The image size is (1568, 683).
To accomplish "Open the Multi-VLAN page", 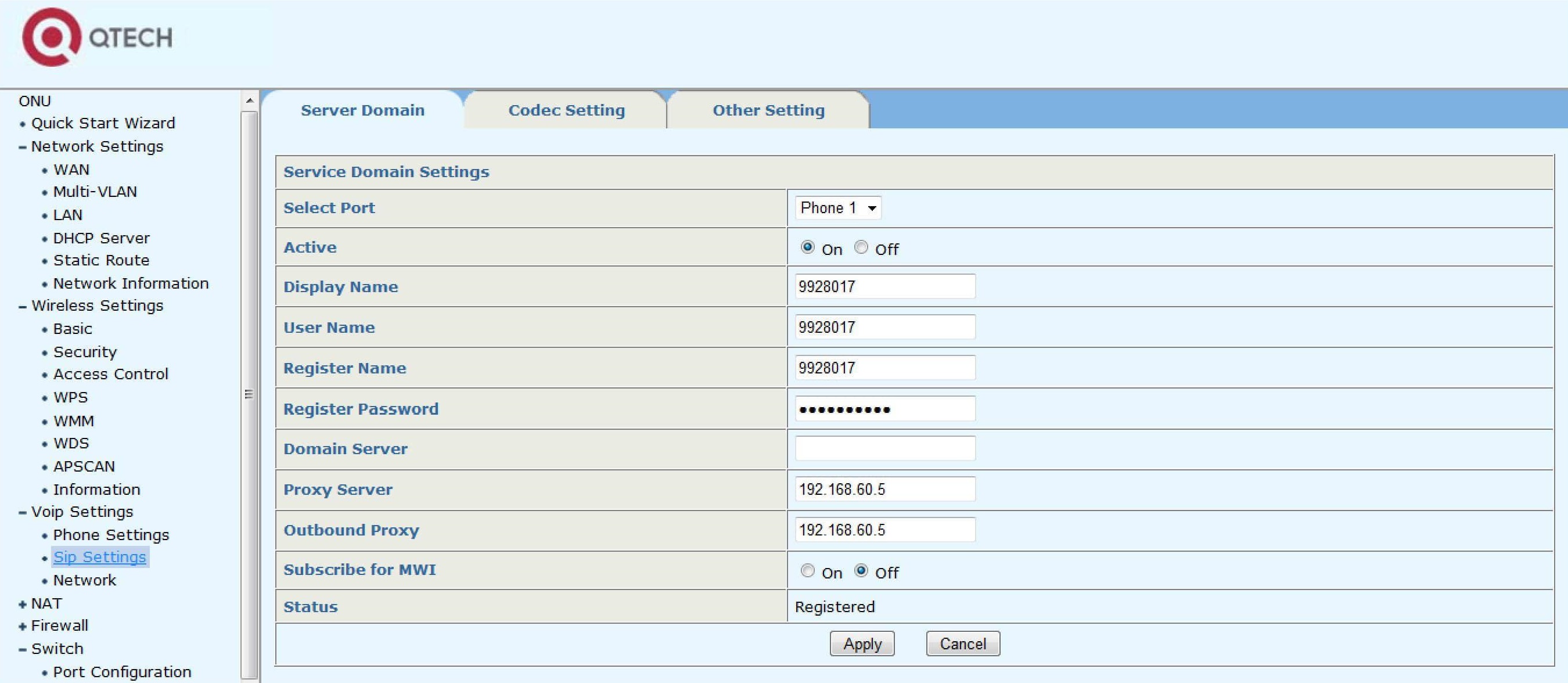I will [95, 192].
